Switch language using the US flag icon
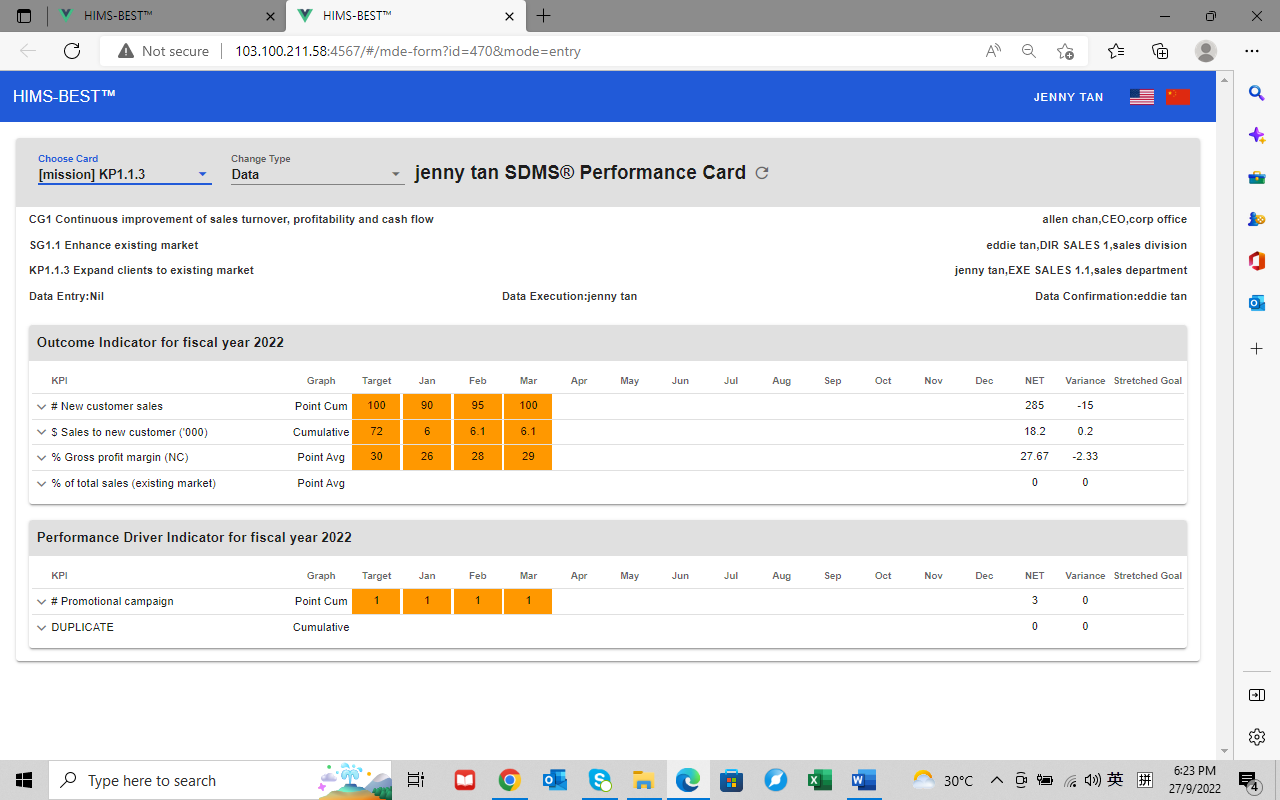1280x800 pixels. point(1141,97)
